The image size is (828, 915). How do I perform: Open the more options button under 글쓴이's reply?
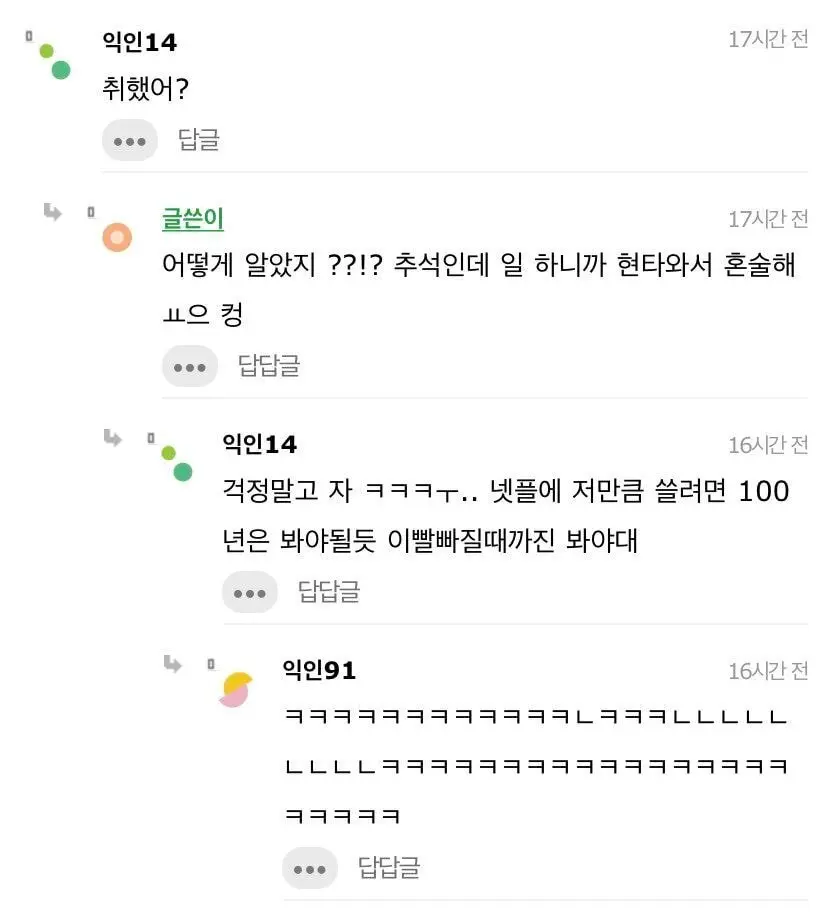click(190, 366)
